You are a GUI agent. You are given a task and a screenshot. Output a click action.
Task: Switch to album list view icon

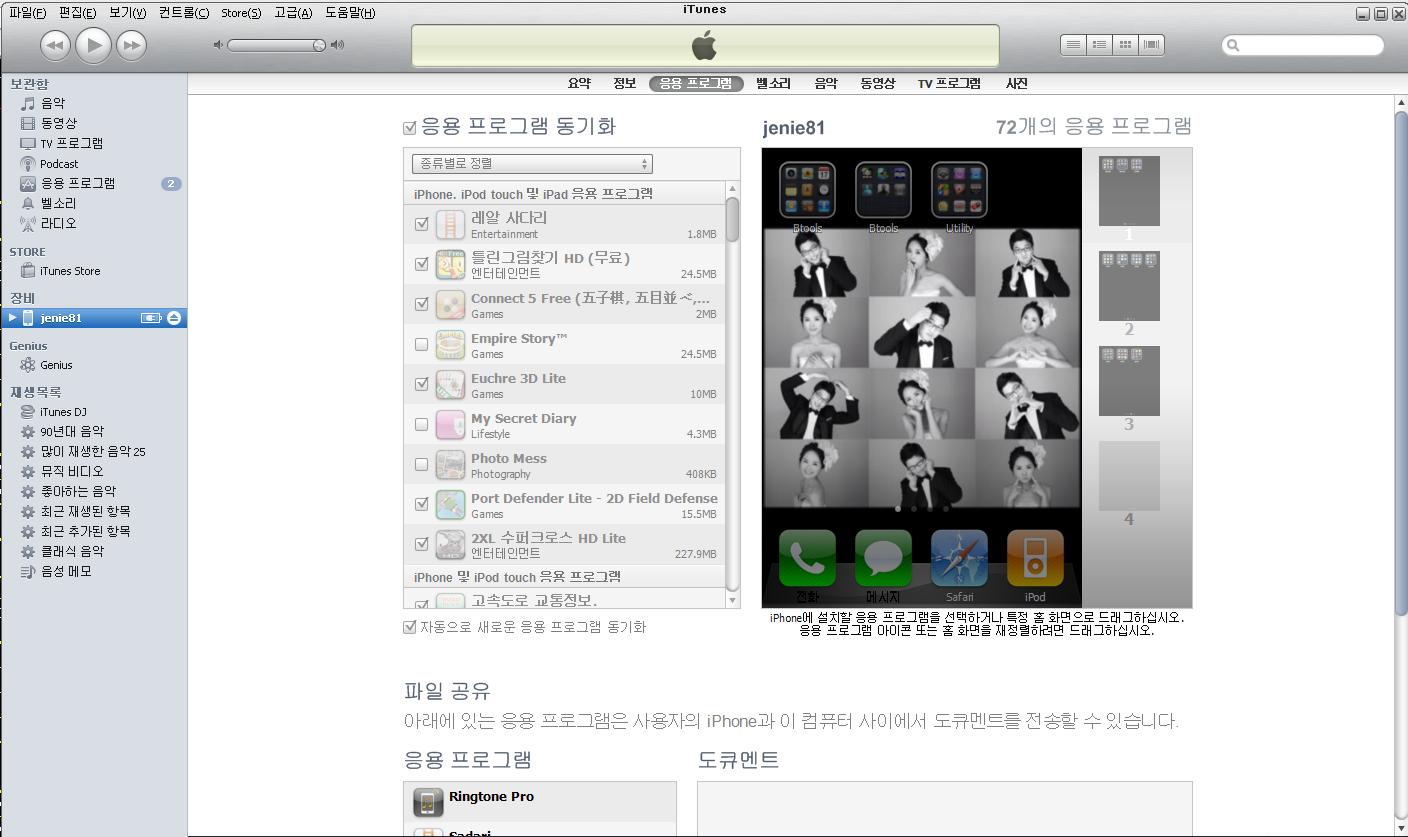point(1099,45)
